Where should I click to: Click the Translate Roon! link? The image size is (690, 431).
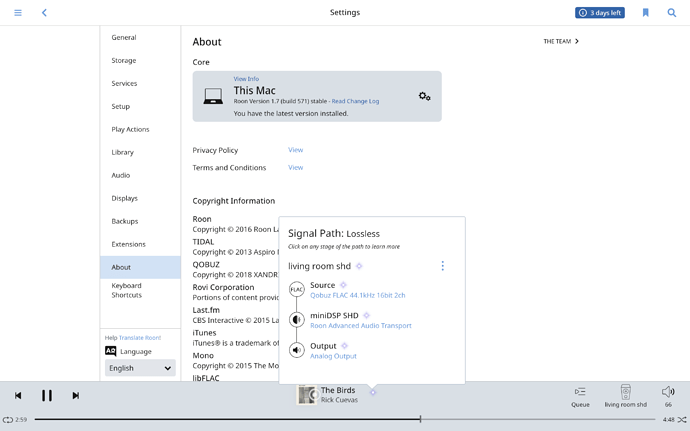coord(140,338)
